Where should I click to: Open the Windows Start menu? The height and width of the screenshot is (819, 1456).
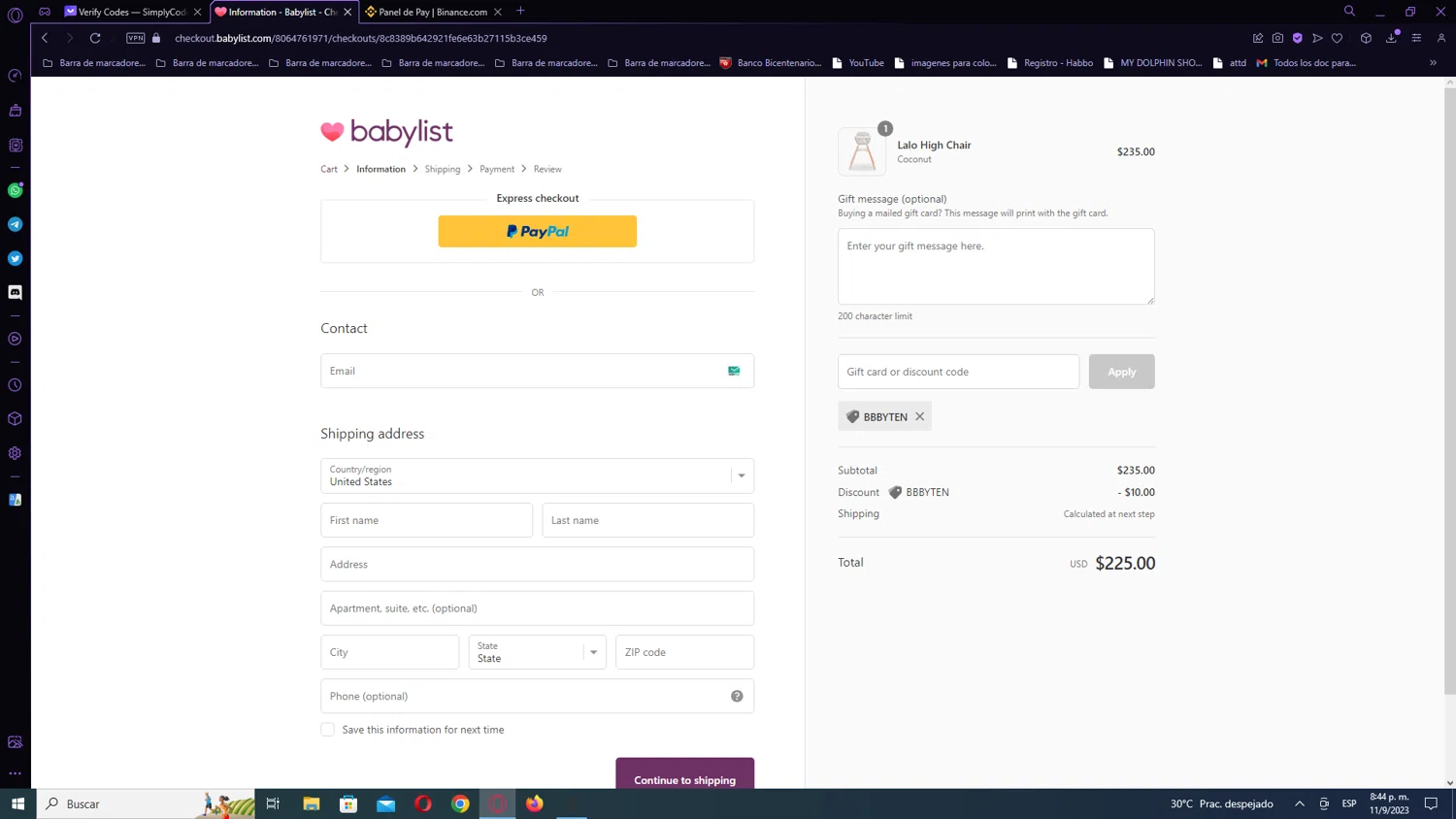[17, 803]
